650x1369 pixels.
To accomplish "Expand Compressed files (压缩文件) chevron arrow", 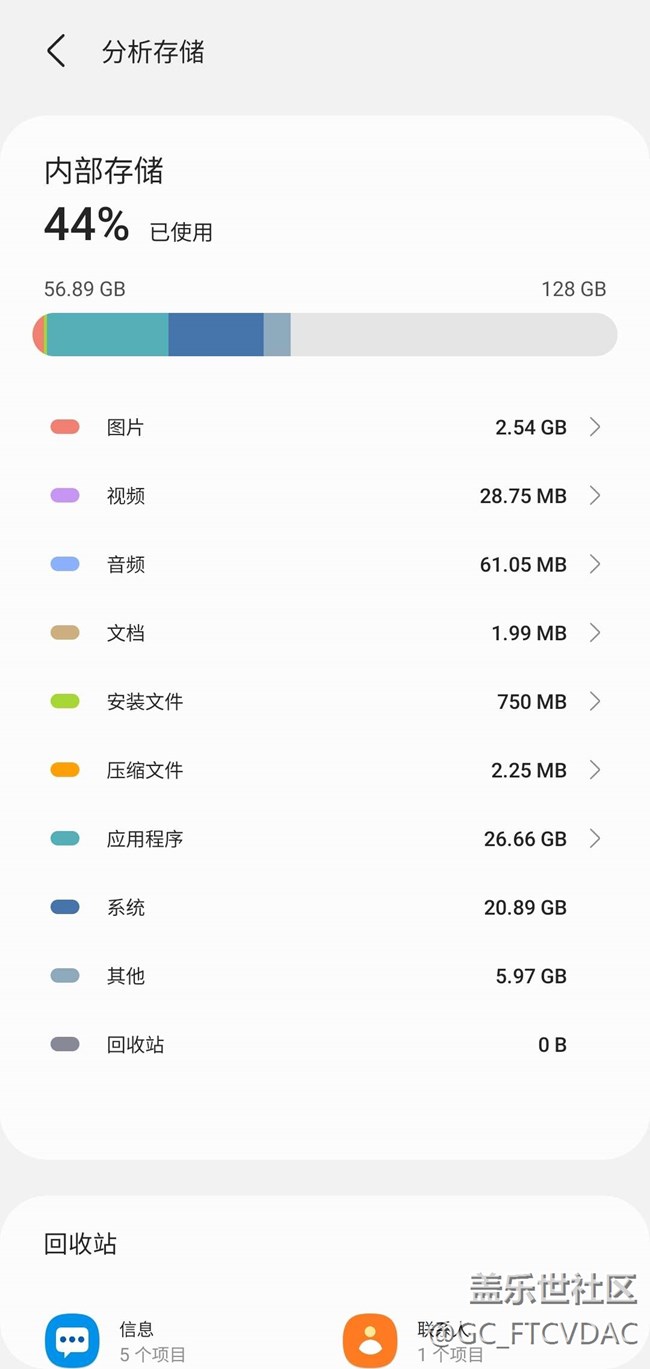I will tap(595, 770).
